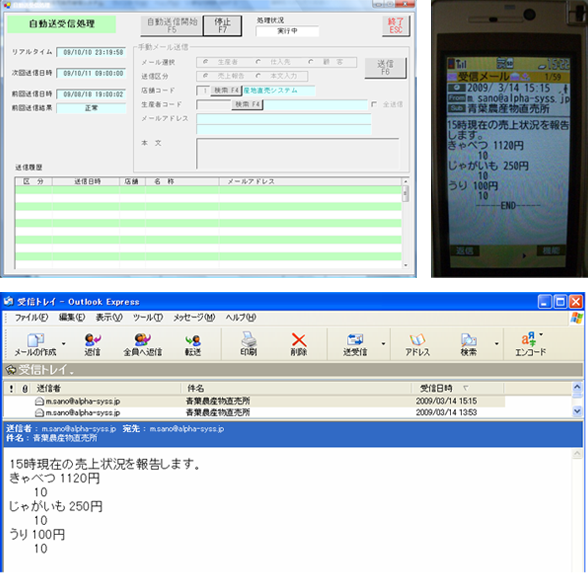Select the message received 2009/03/14 13:53
The image size is (588, 573).
[254, 412]
